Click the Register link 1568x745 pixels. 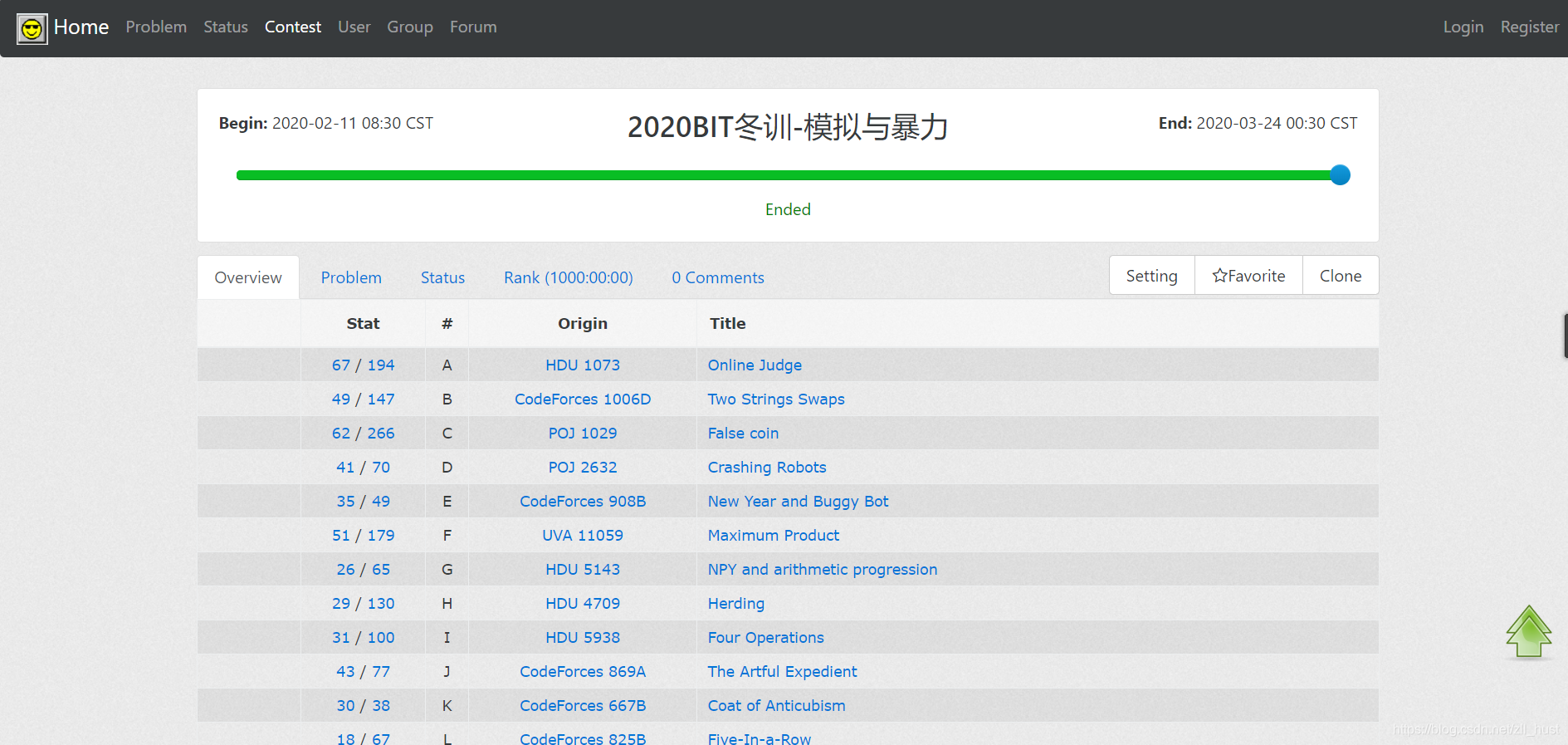(1530, 27)
